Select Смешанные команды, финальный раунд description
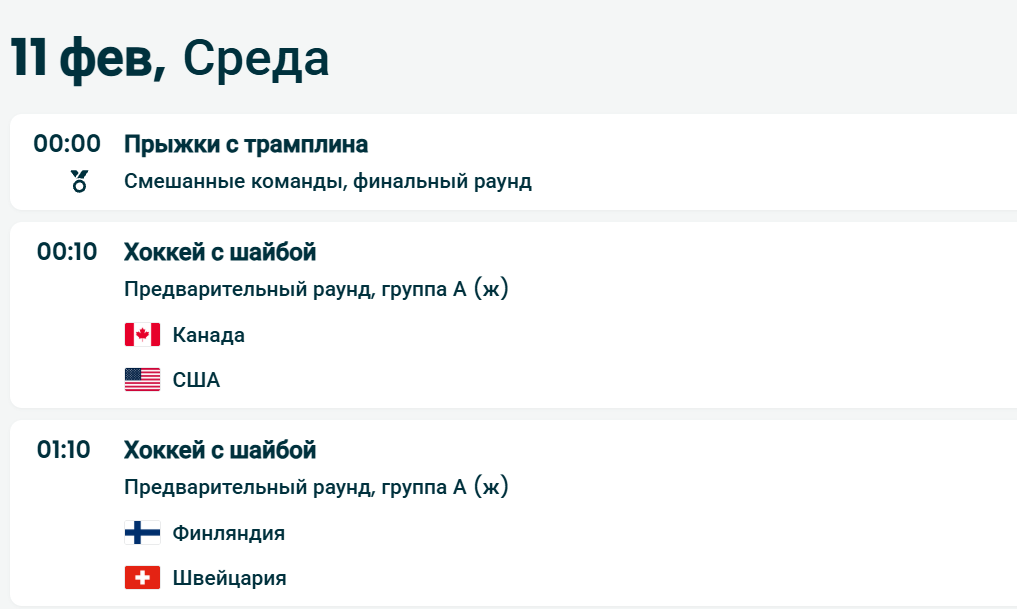 coord(328,182)
